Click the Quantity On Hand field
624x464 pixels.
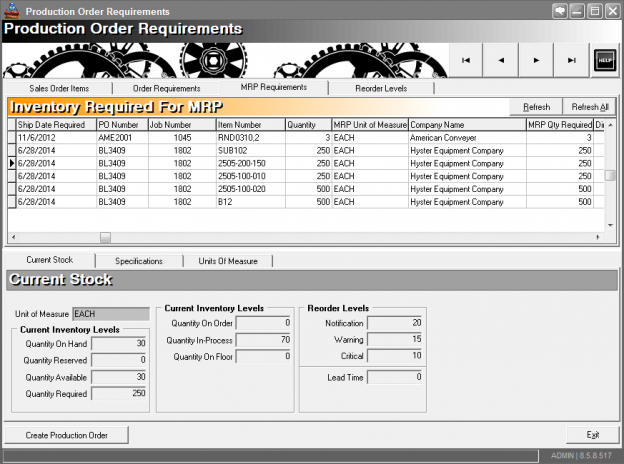(119, 343)
